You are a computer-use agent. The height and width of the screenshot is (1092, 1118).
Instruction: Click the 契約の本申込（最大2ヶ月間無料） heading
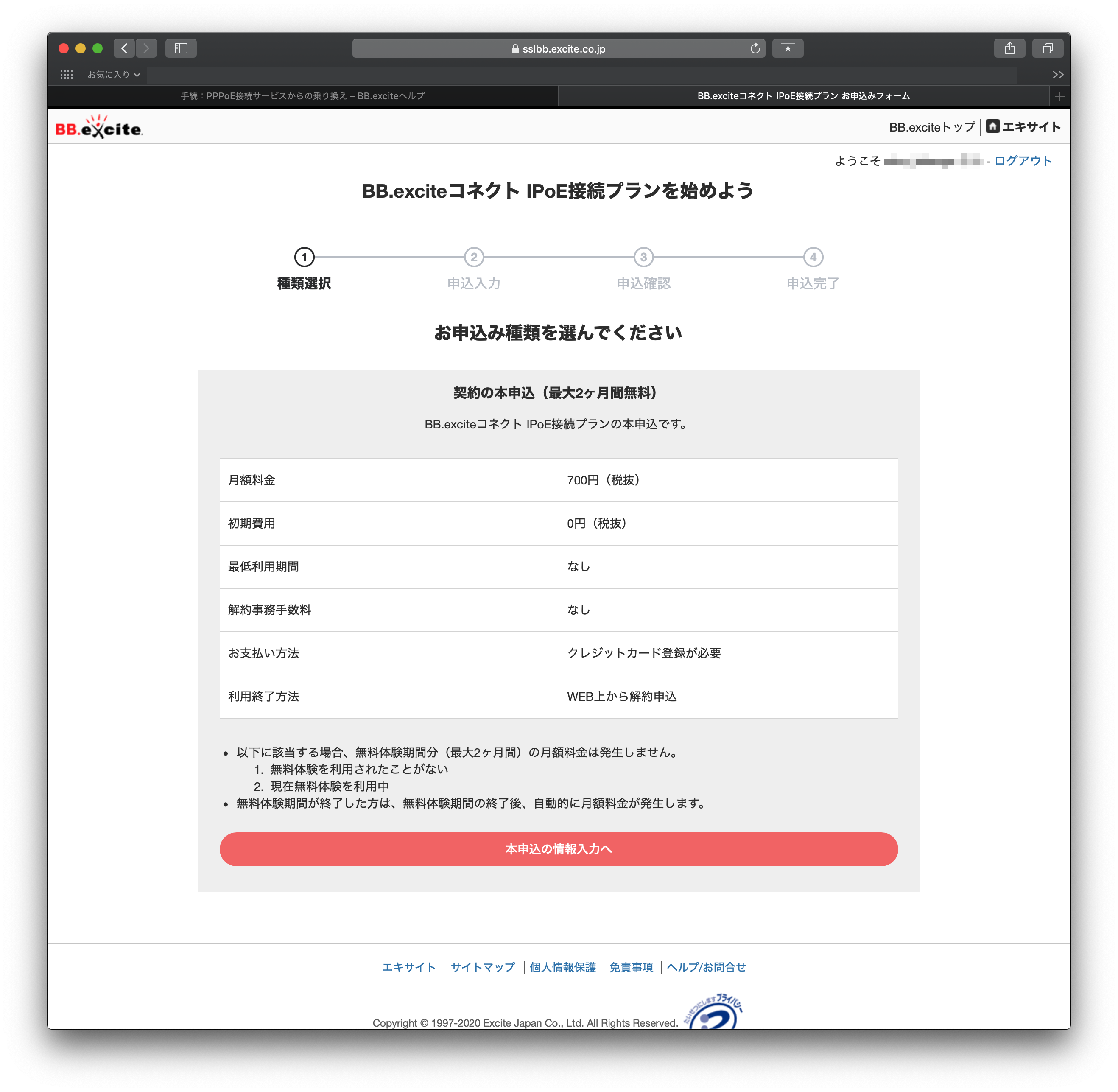pos(554,393)
